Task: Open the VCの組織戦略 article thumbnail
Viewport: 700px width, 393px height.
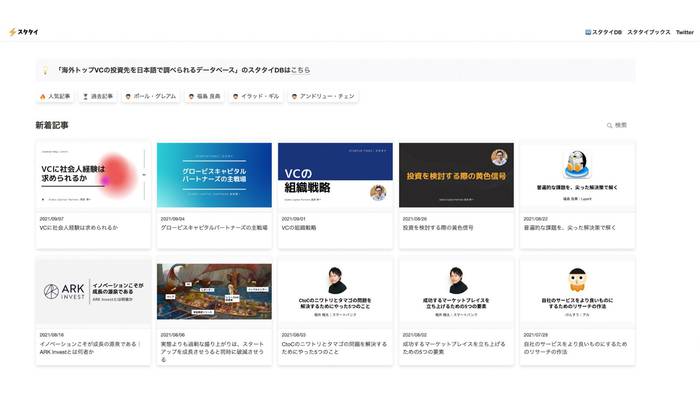Action: (335, 175)
